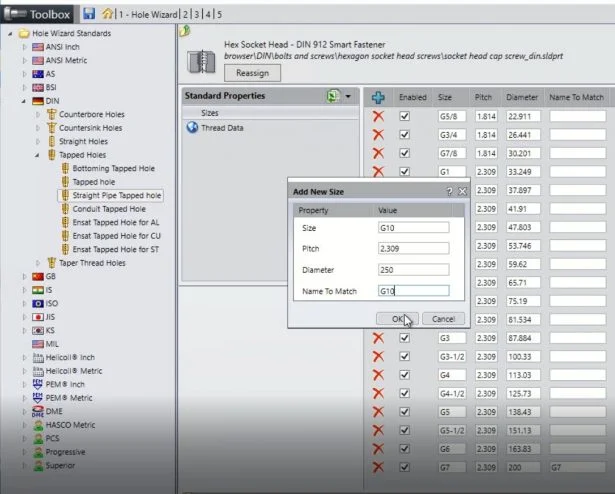This screenshot has height=494, width=615.
Task: Click the Excel export icon in Standard Properties
Action: (x=333, y=96)
